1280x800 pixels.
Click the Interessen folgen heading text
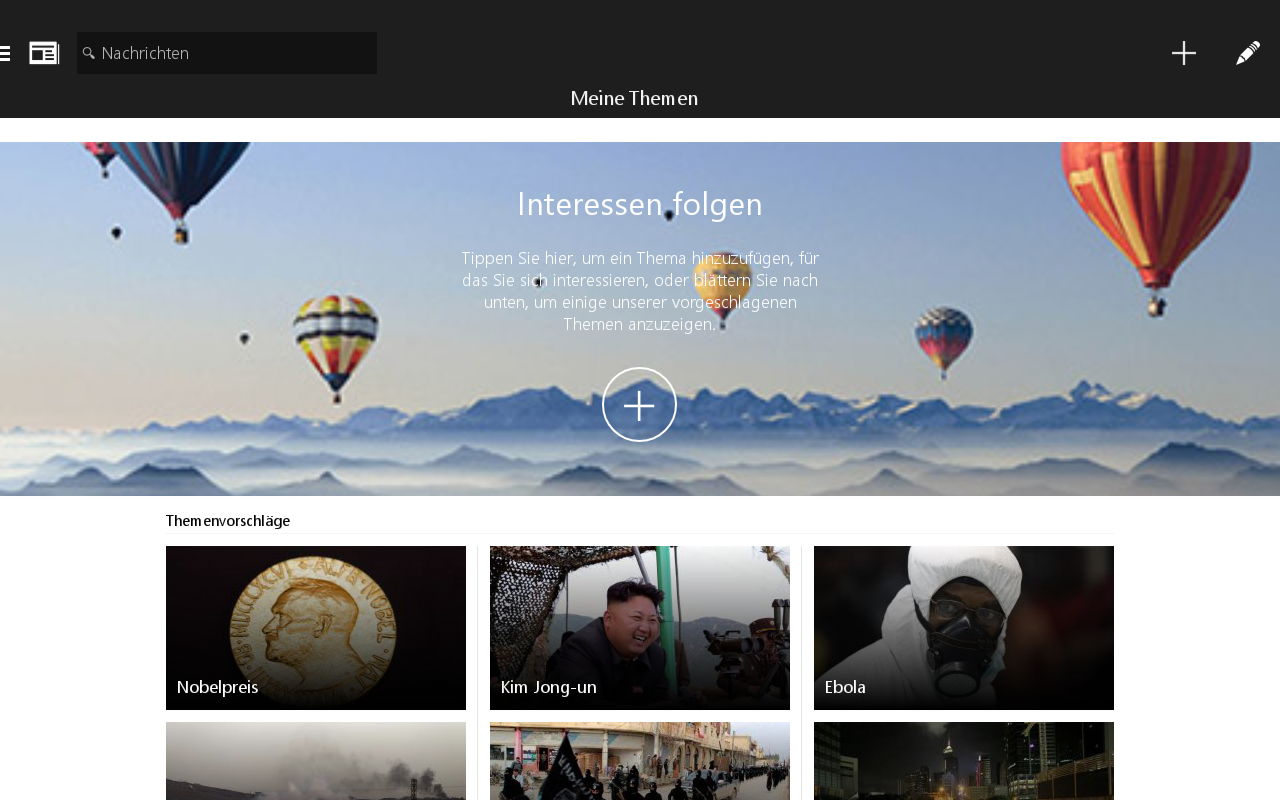[x=640, y=204]
